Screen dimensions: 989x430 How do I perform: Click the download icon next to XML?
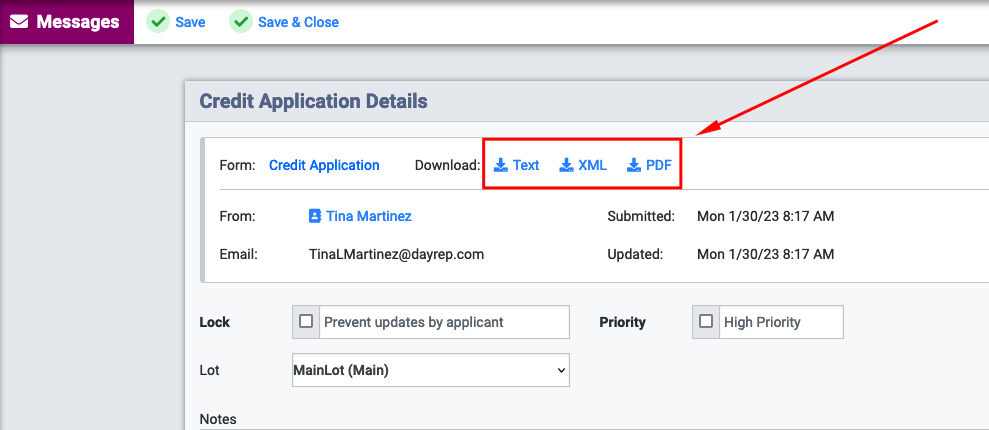coord(566,165)
